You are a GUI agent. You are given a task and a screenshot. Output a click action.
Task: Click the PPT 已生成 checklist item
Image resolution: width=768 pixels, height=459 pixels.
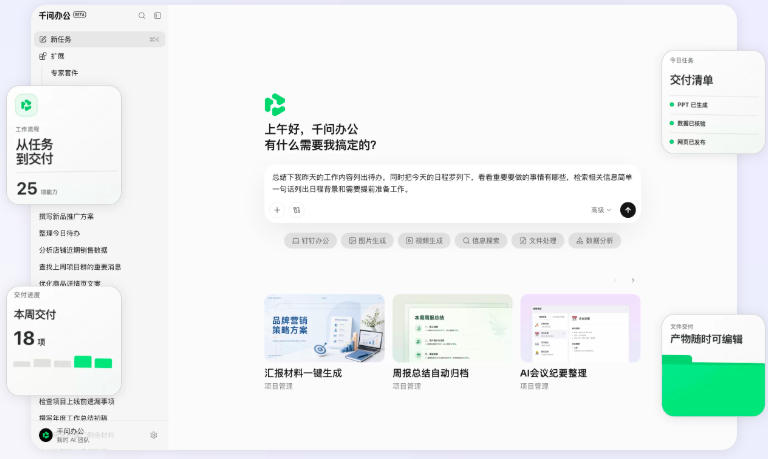[x=688, y=105]
